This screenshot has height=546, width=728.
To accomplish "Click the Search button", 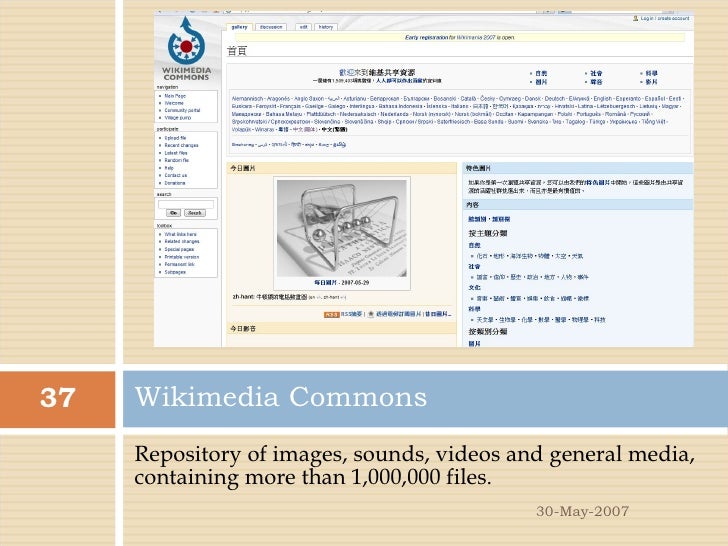I will tap(195, 213).
